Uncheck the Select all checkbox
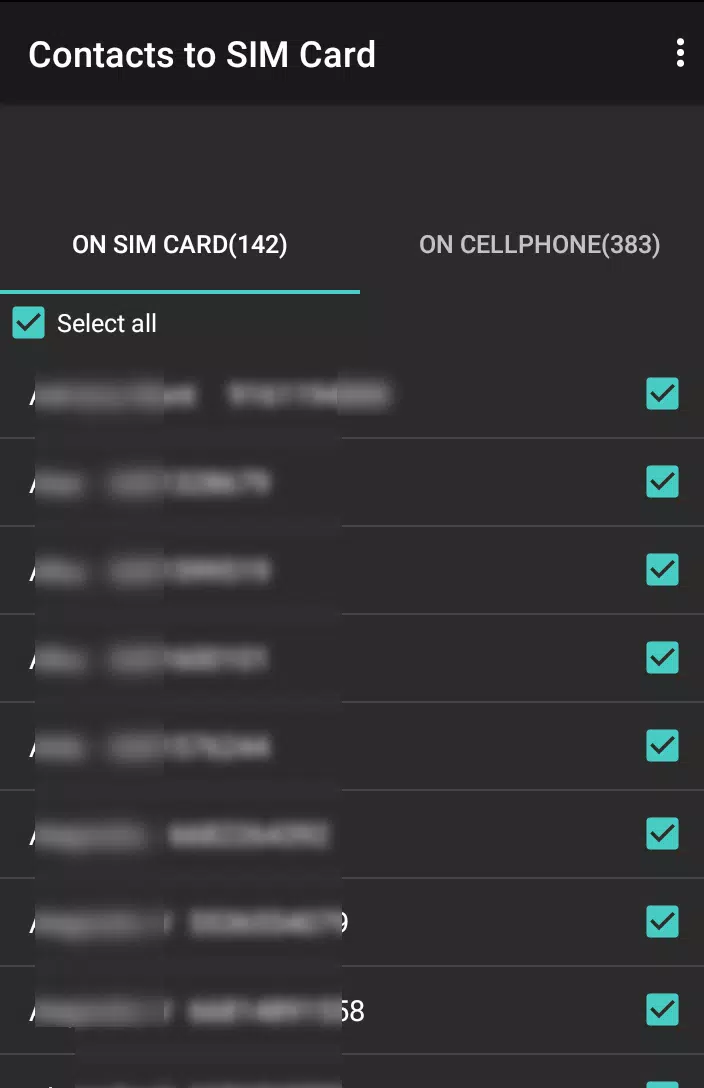 [28, 323]
